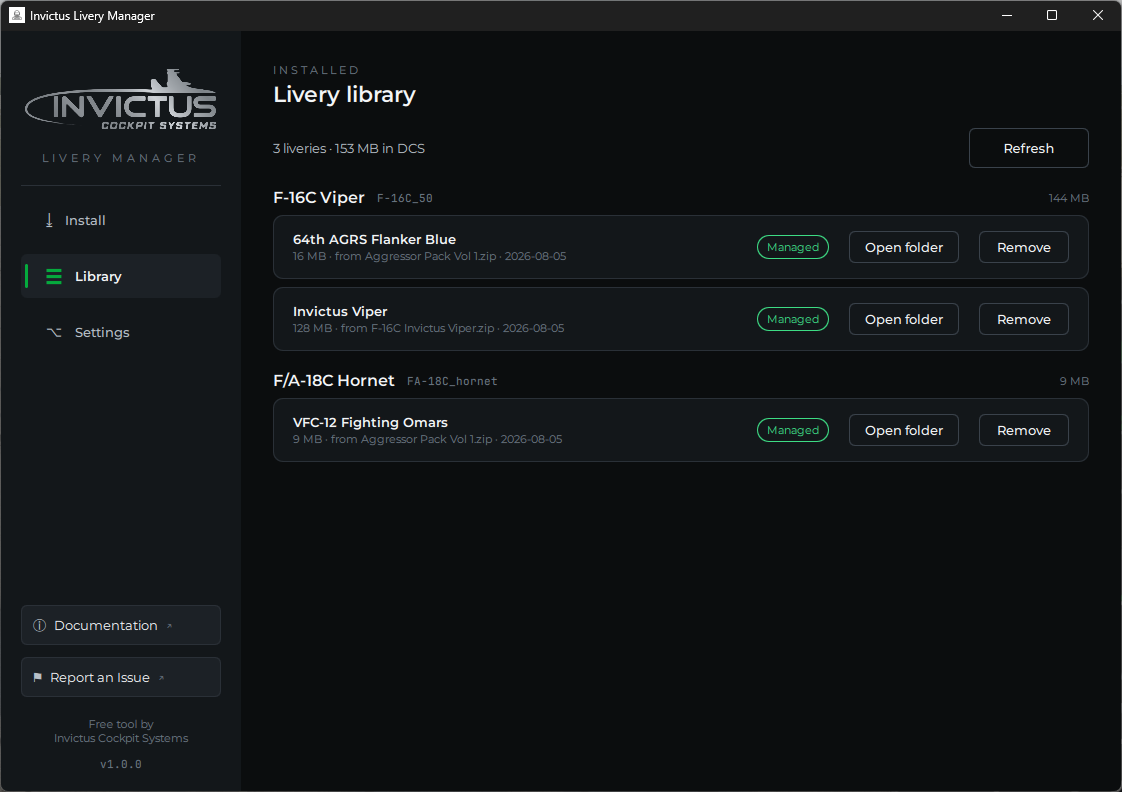Open folder for VFC-12 Fighting Omars
Viewport: 1122px width, 792px height.
(x=904, y=430)
